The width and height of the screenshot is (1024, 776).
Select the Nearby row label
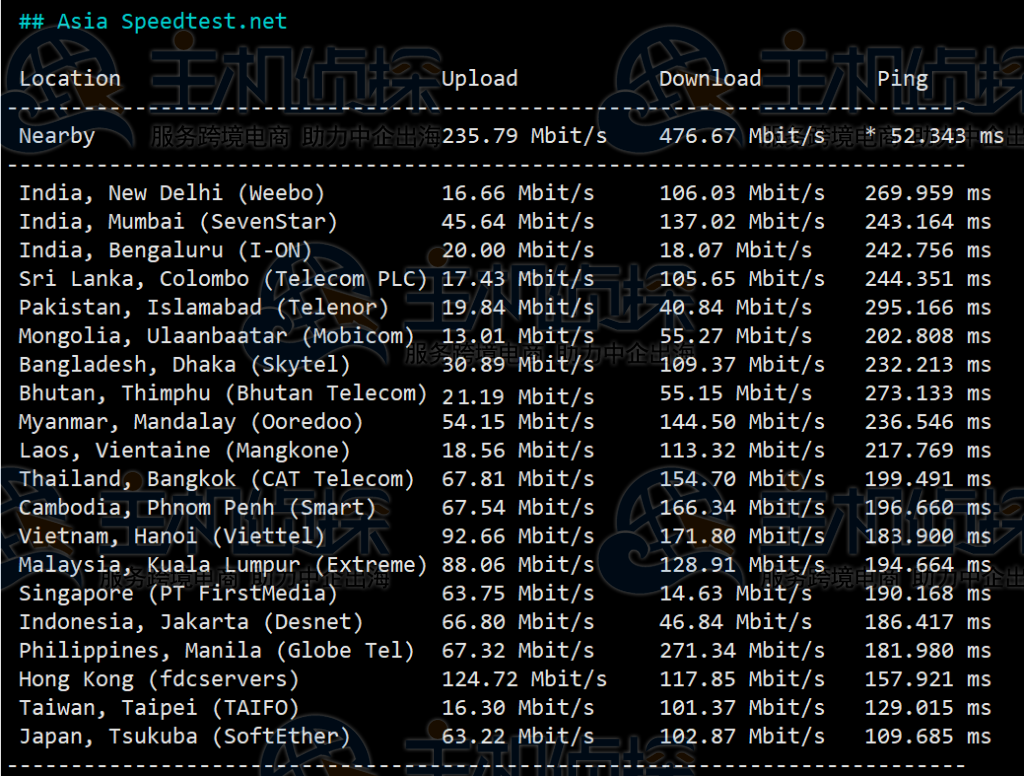pyautogui.click(x=57, y=136)
